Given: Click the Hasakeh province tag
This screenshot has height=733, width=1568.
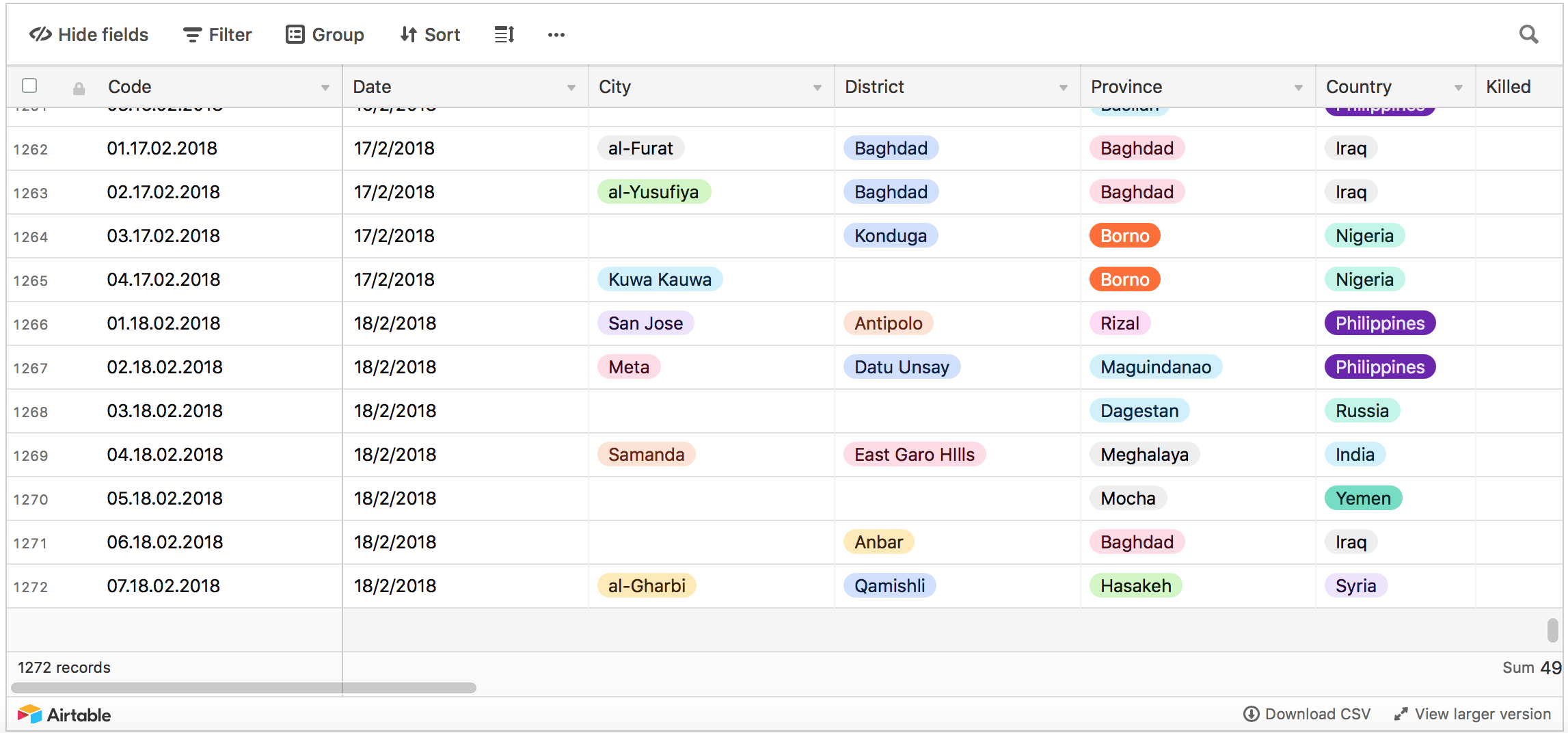Looking at the screenshot, I should coord(1135,586).
